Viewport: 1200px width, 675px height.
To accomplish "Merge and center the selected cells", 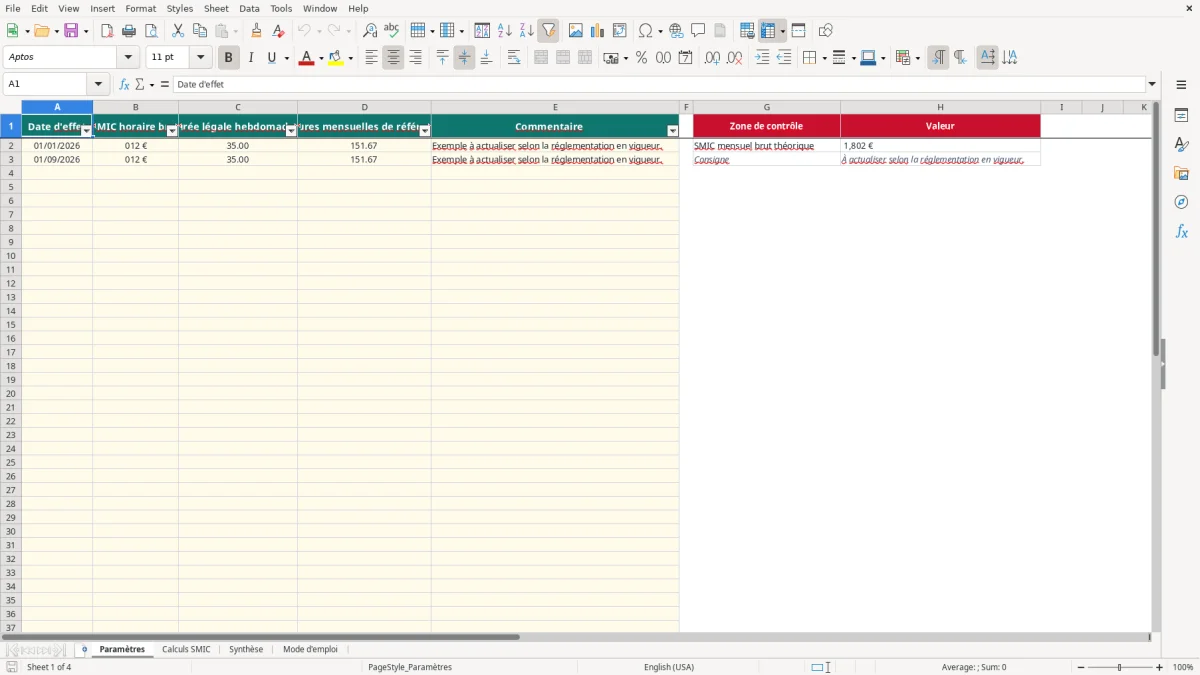I will tap(541, 58).
